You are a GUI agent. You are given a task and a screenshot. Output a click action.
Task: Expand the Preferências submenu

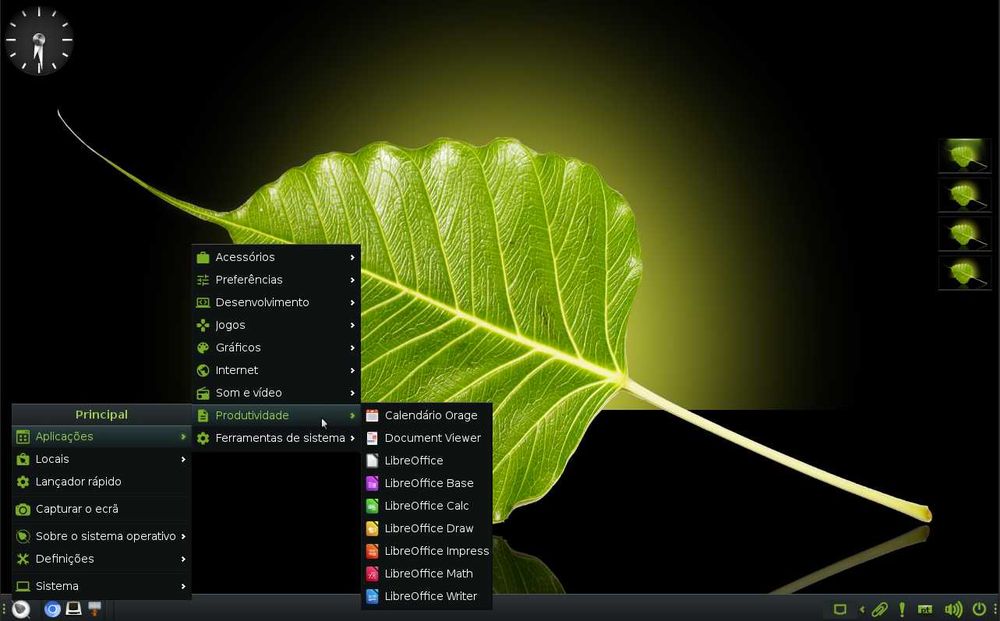tap(276, 280)
